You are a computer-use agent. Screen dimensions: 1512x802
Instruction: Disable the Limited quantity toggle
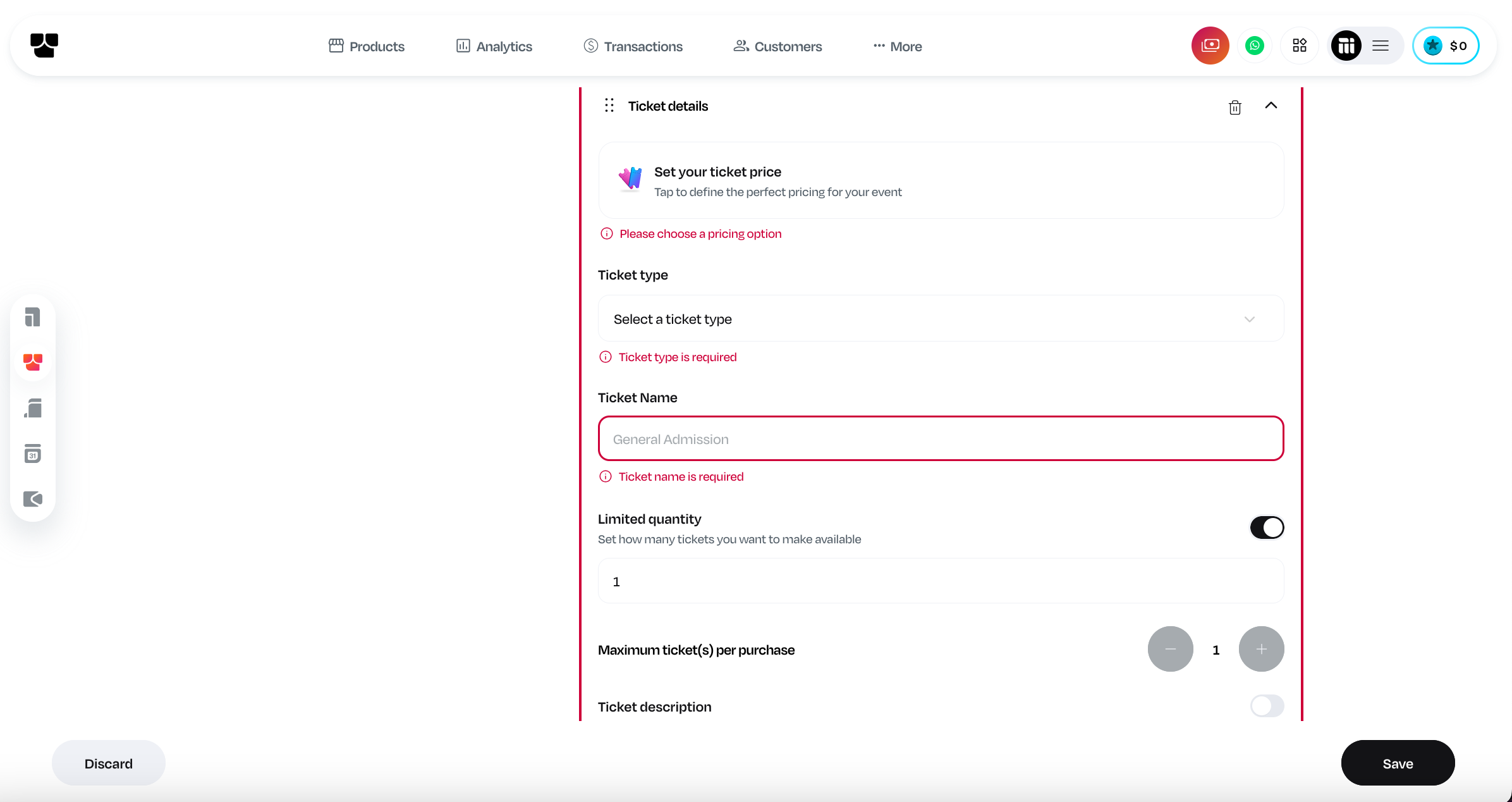[1267, 527]
